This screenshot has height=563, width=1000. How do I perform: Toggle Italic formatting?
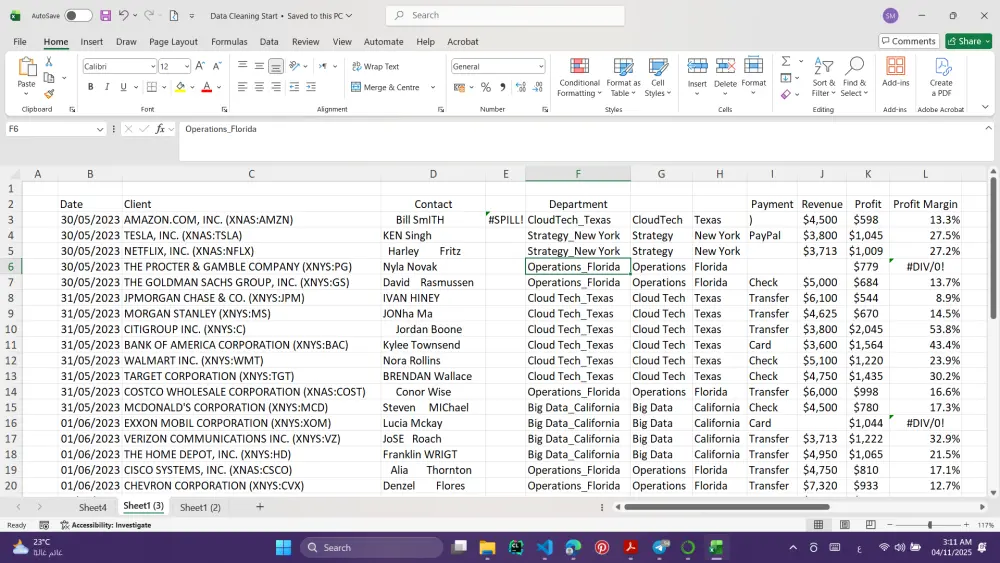click(107, 87)
